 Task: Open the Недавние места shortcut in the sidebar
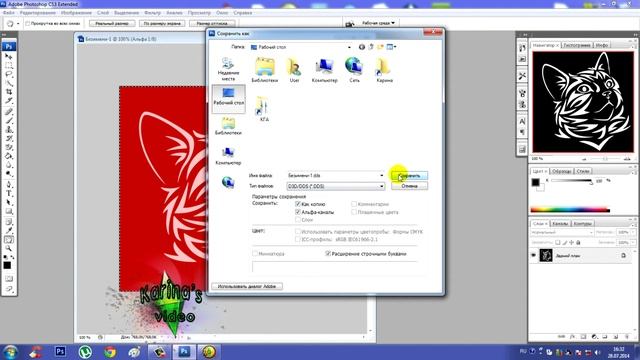(228, 69)
